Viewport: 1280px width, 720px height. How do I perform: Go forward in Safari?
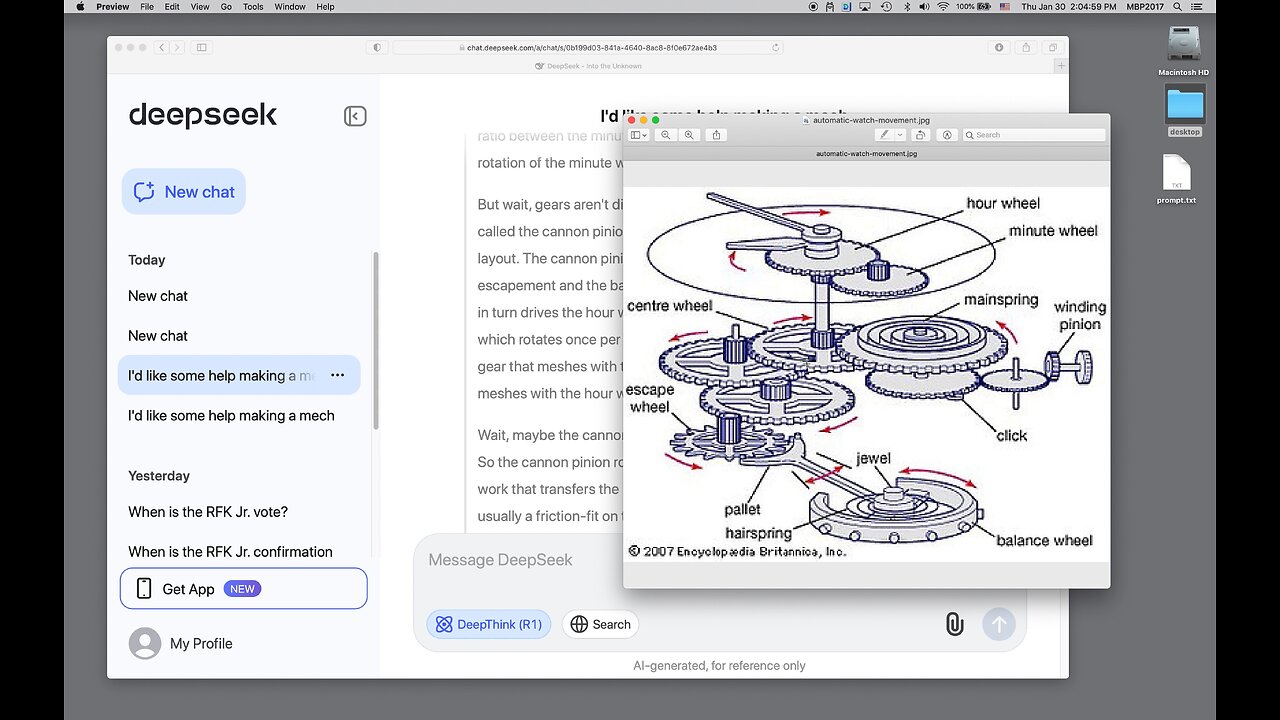[176, 47]
